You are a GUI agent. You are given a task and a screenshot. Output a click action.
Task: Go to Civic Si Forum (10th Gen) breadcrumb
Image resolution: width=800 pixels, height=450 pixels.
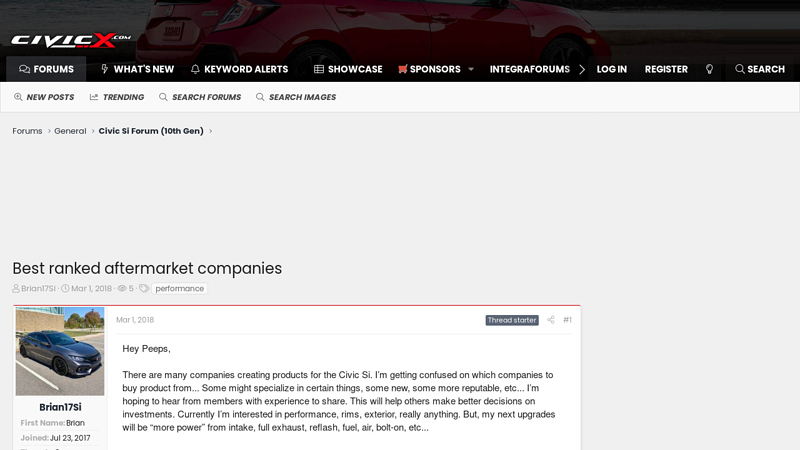point(151,131)
